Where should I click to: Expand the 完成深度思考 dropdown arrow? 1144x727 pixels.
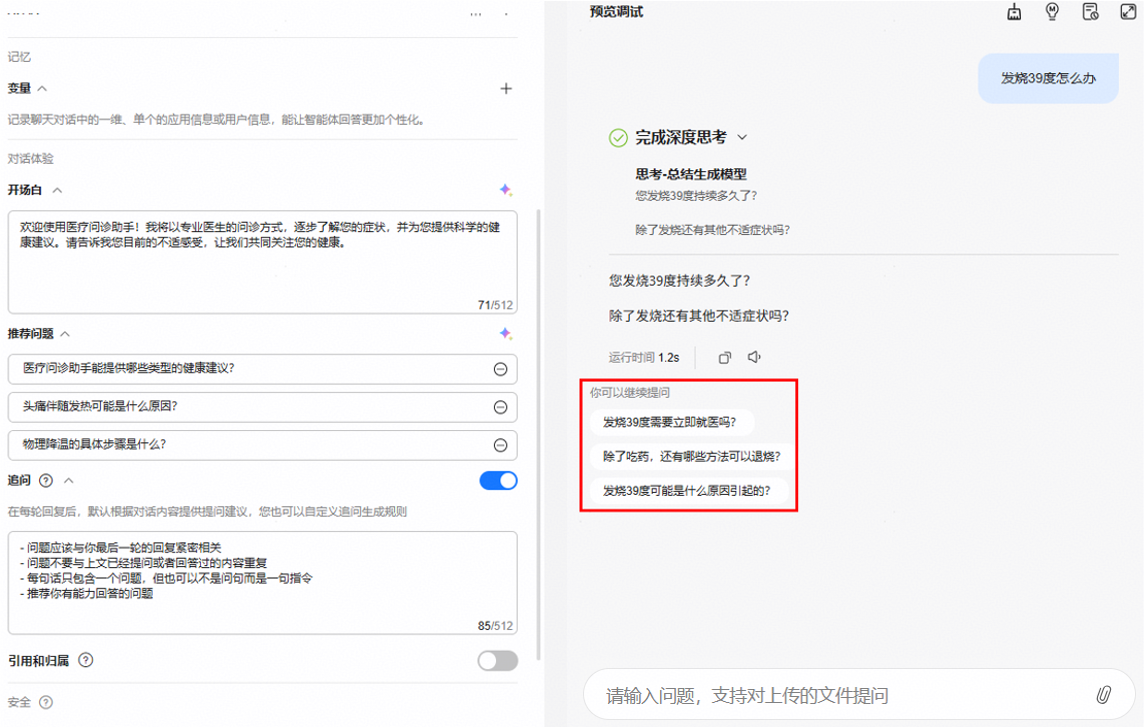coord(742,137)
